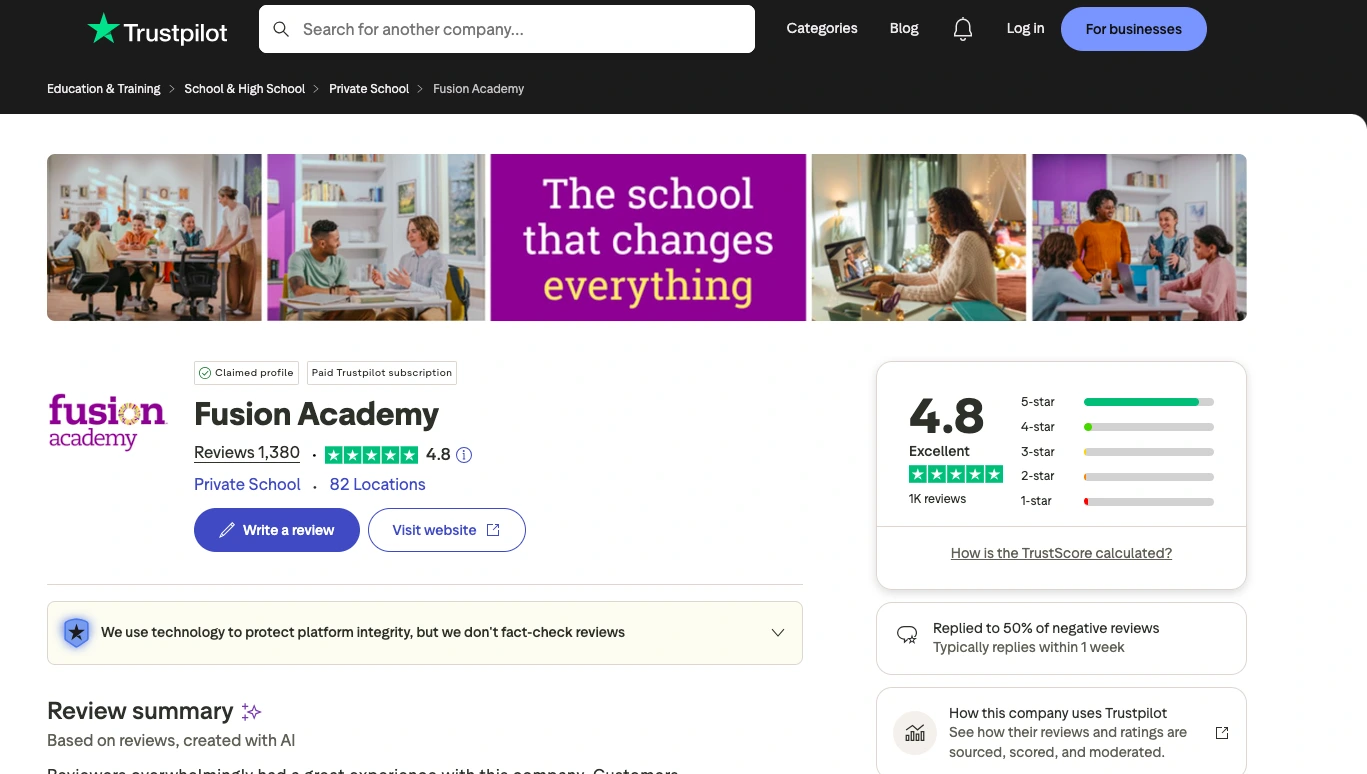Click the external link icon in Trustpilot usage card
This screenshot has height=774, width=1367.
(x=1221, y=733)
